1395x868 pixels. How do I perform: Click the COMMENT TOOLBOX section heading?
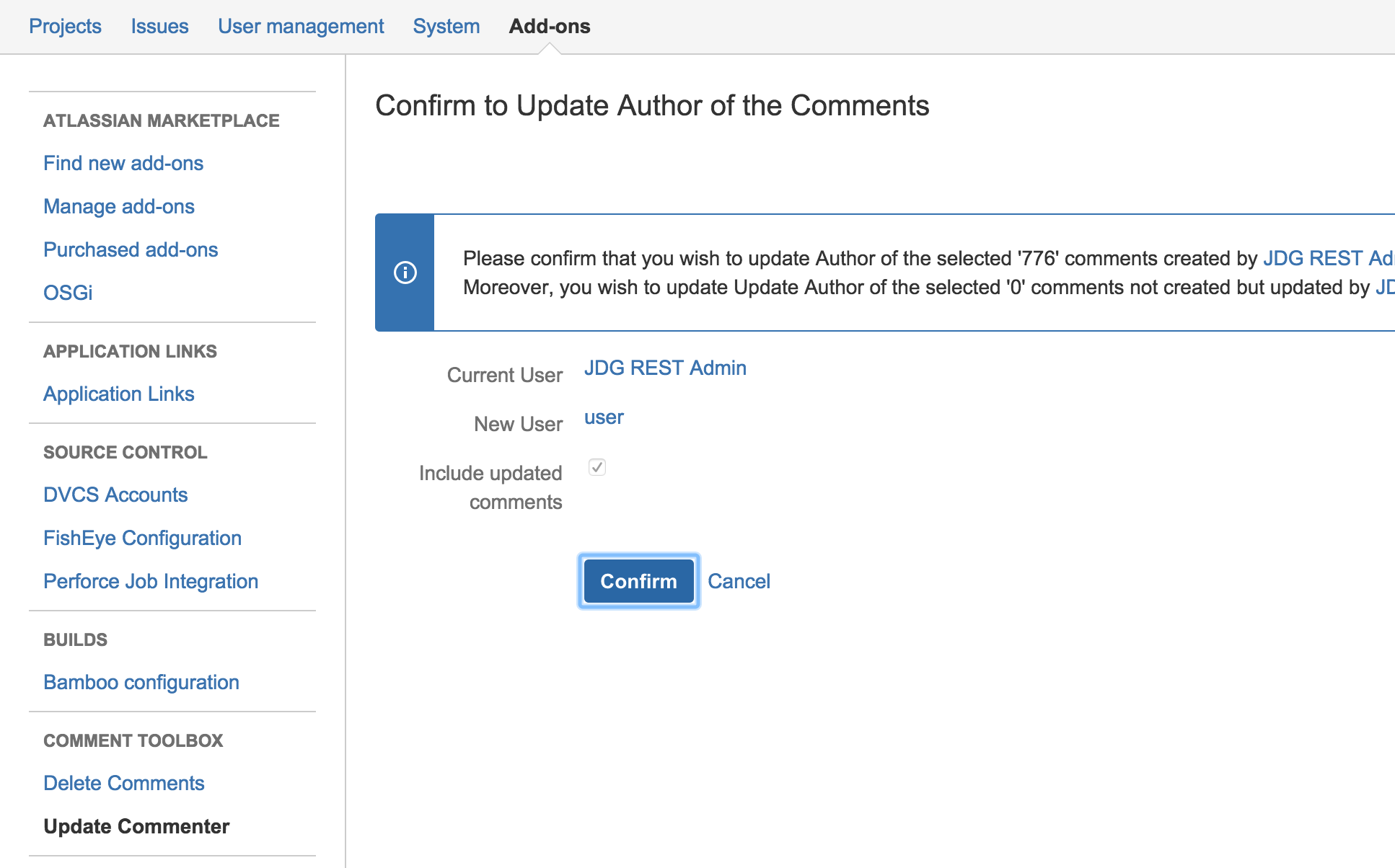tap(133, 740)
